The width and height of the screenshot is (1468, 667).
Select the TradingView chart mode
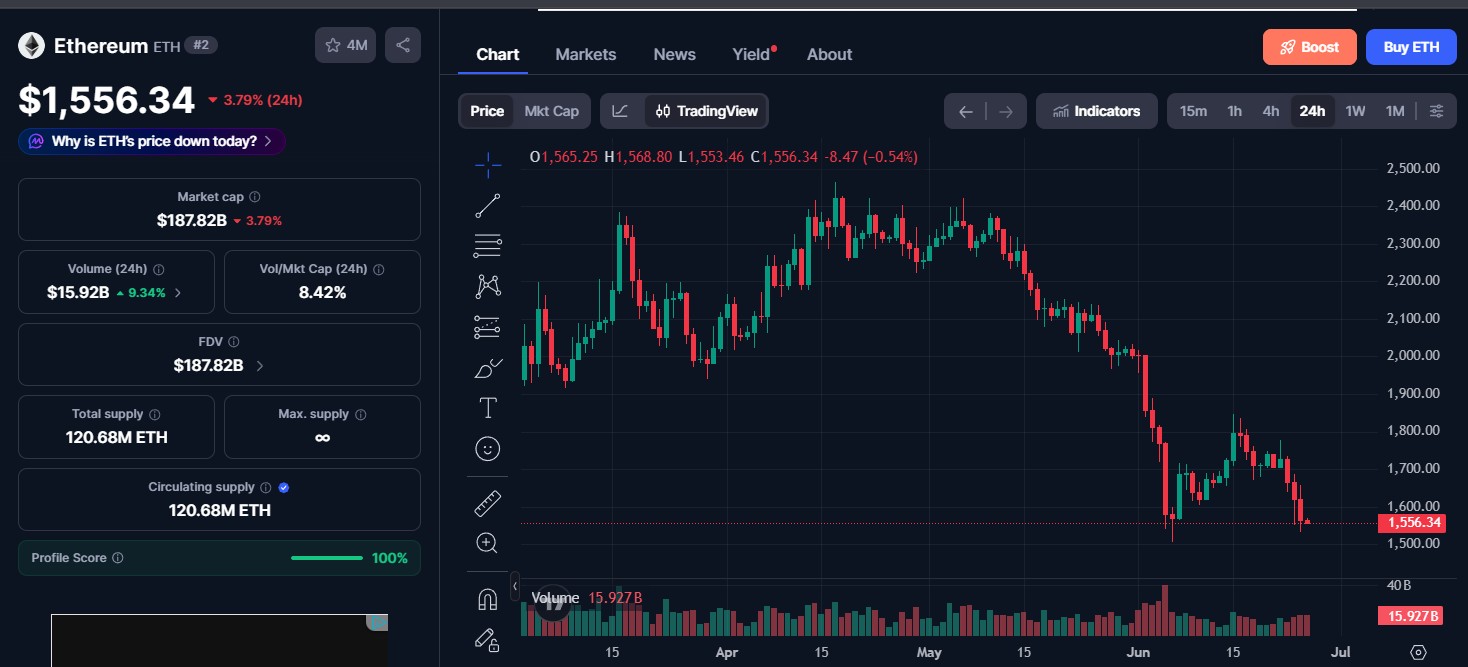[x=706, y=111]
